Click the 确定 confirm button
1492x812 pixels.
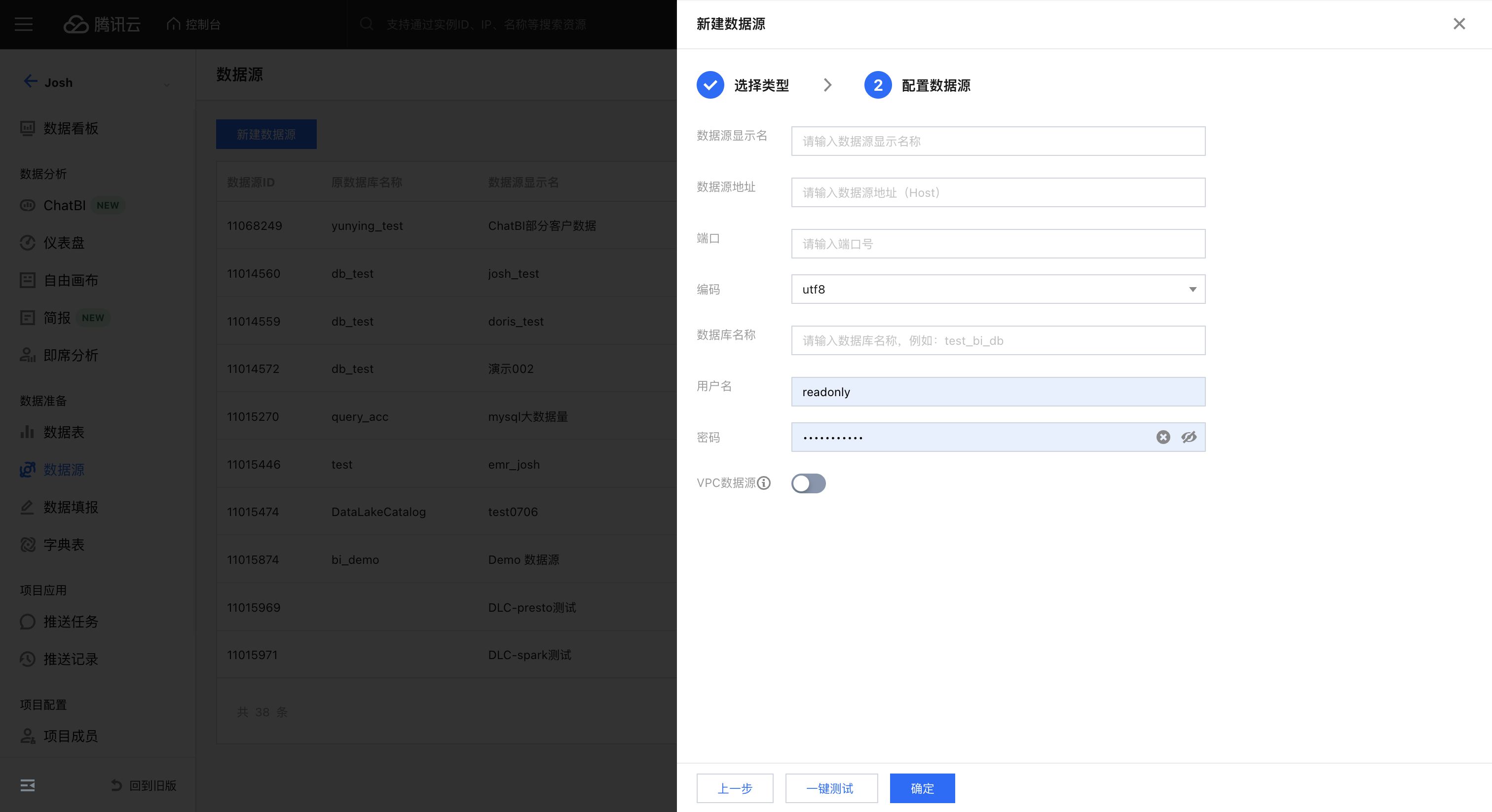922,788
